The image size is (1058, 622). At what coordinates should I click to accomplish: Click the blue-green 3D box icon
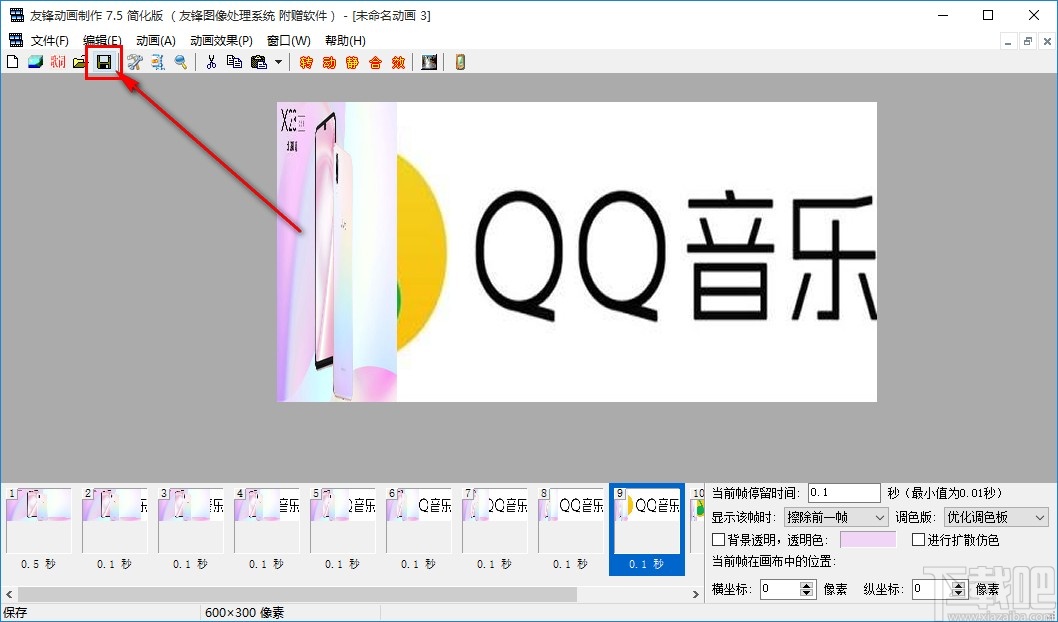click(35, 62)
